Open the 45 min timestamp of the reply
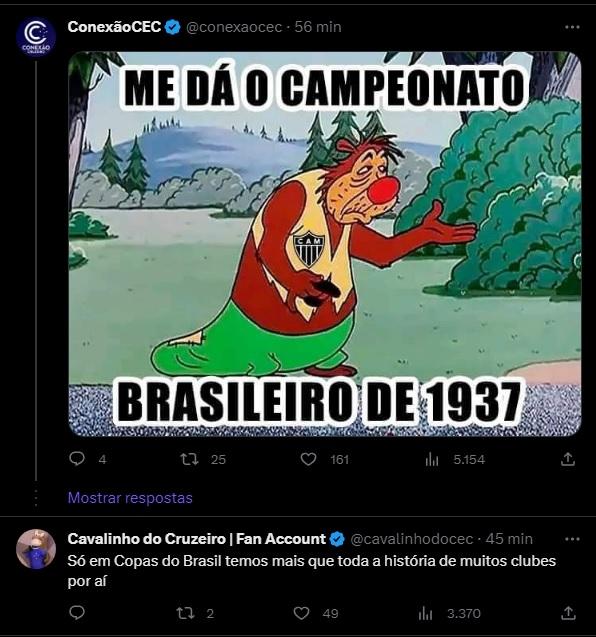 [509, 539]
